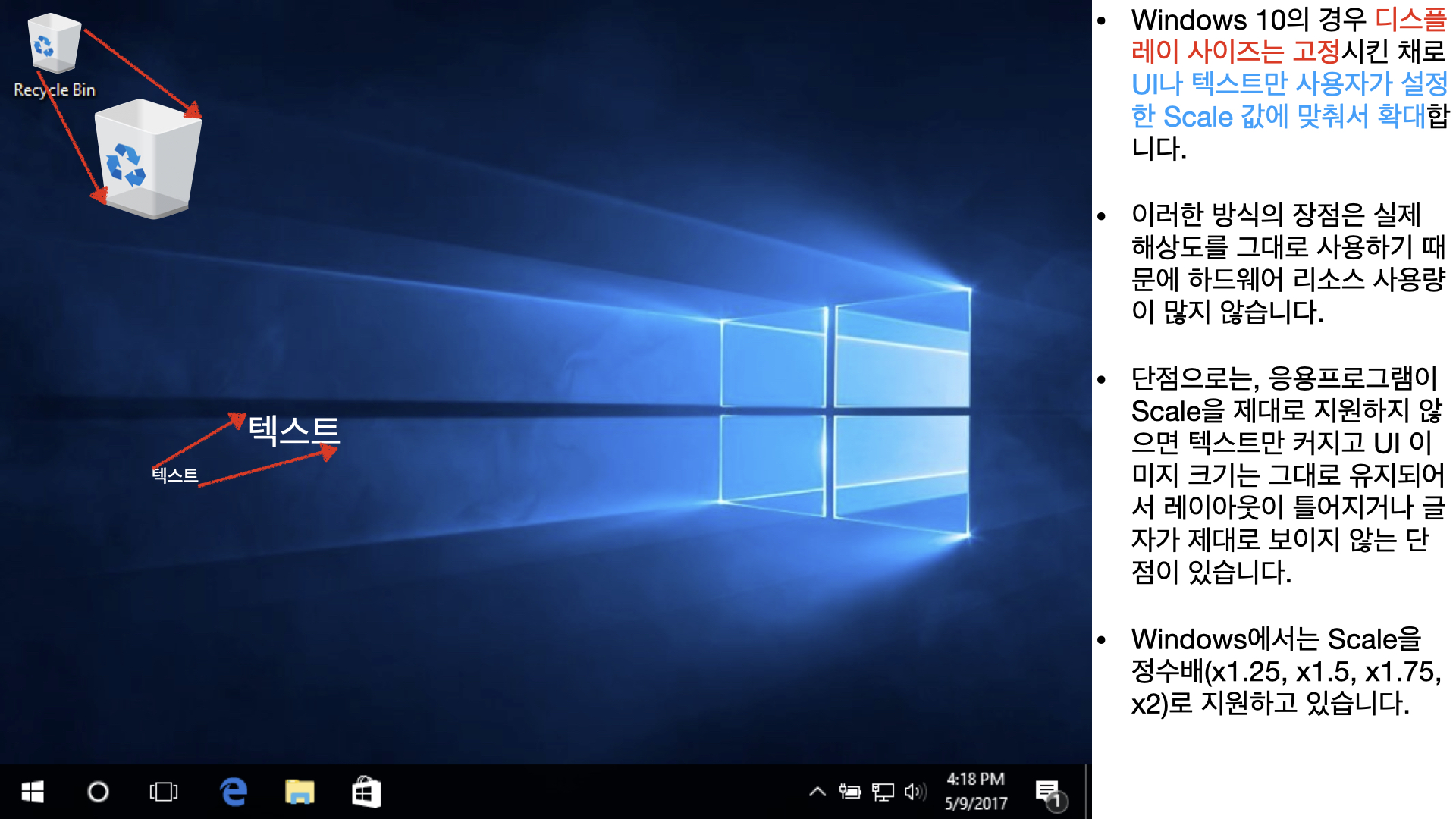Select the small Recycle Bin desktop icon
This screenshot has width=1456, height=819.
pyautogui.click(x=53, y=44)
